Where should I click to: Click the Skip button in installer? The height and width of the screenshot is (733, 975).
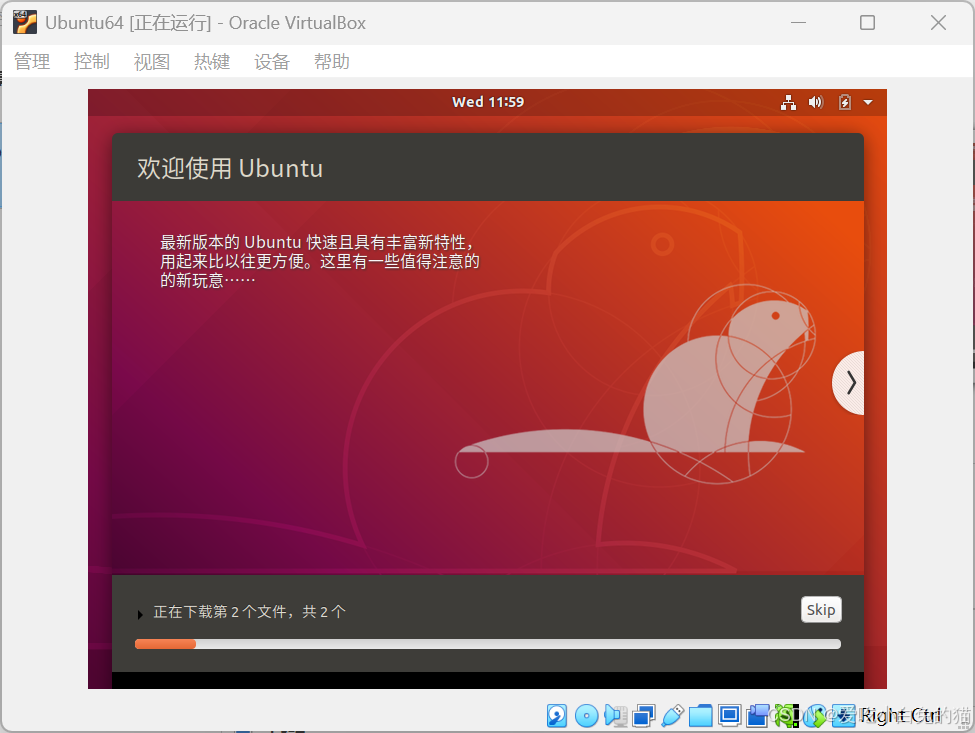[x=821, y=610]
